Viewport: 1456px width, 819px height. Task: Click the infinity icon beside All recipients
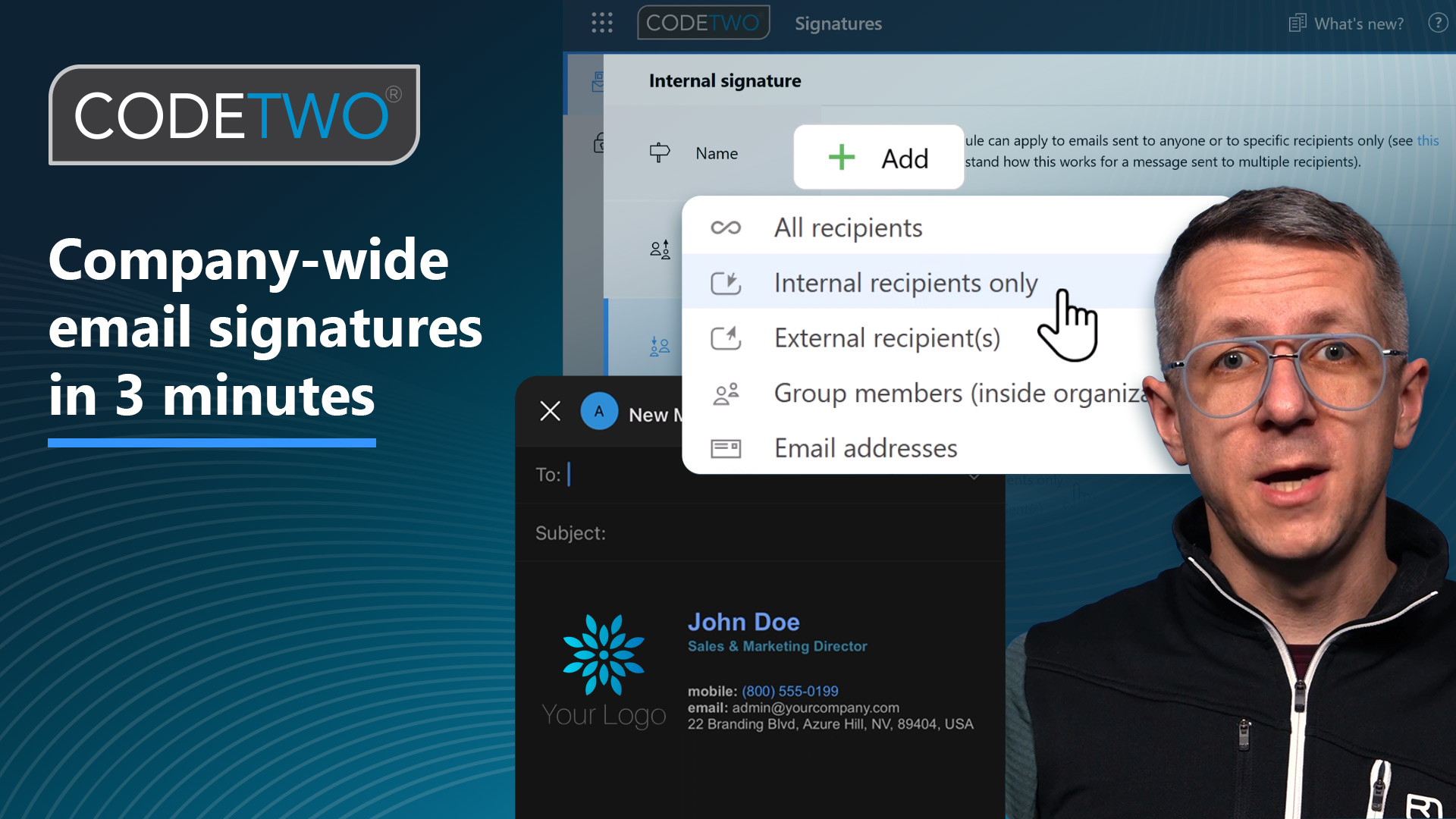pyautogui.click(x=726, y=227)
